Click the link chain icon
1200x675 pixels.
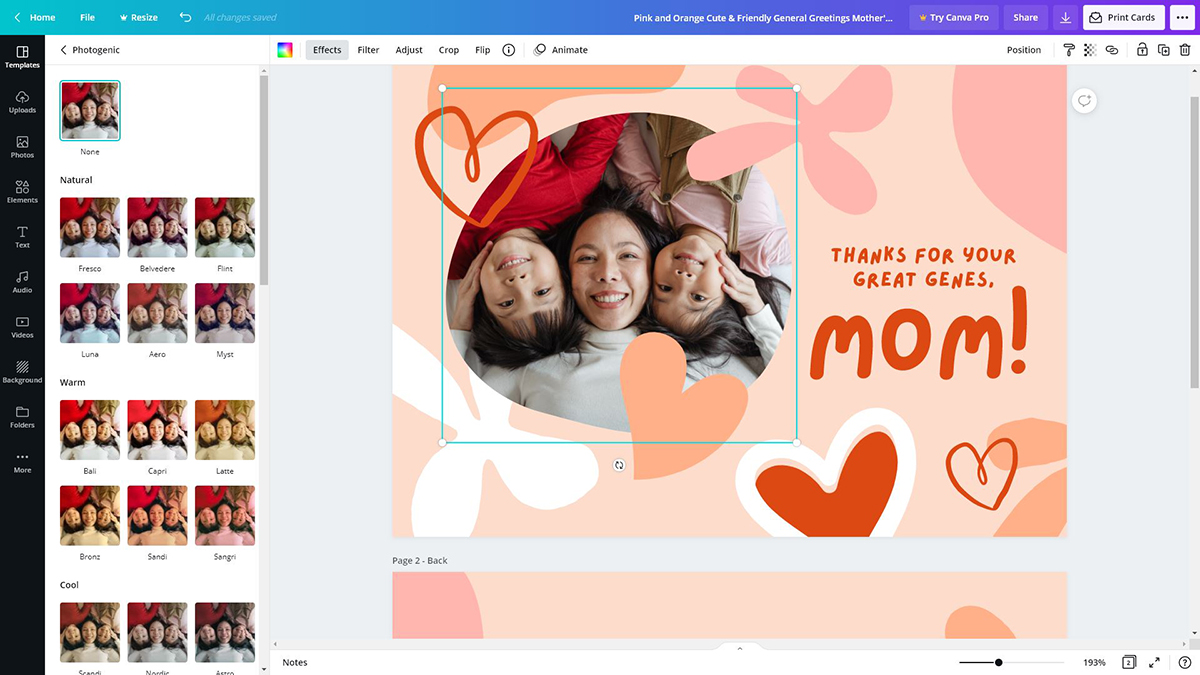tap(1111, 50)
